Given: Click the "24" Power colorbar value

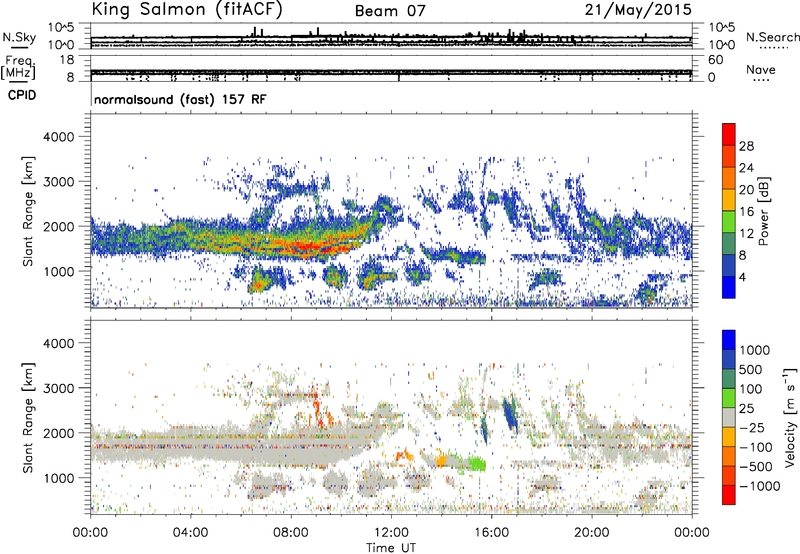Looking at the screenshot, I should 746,168.
